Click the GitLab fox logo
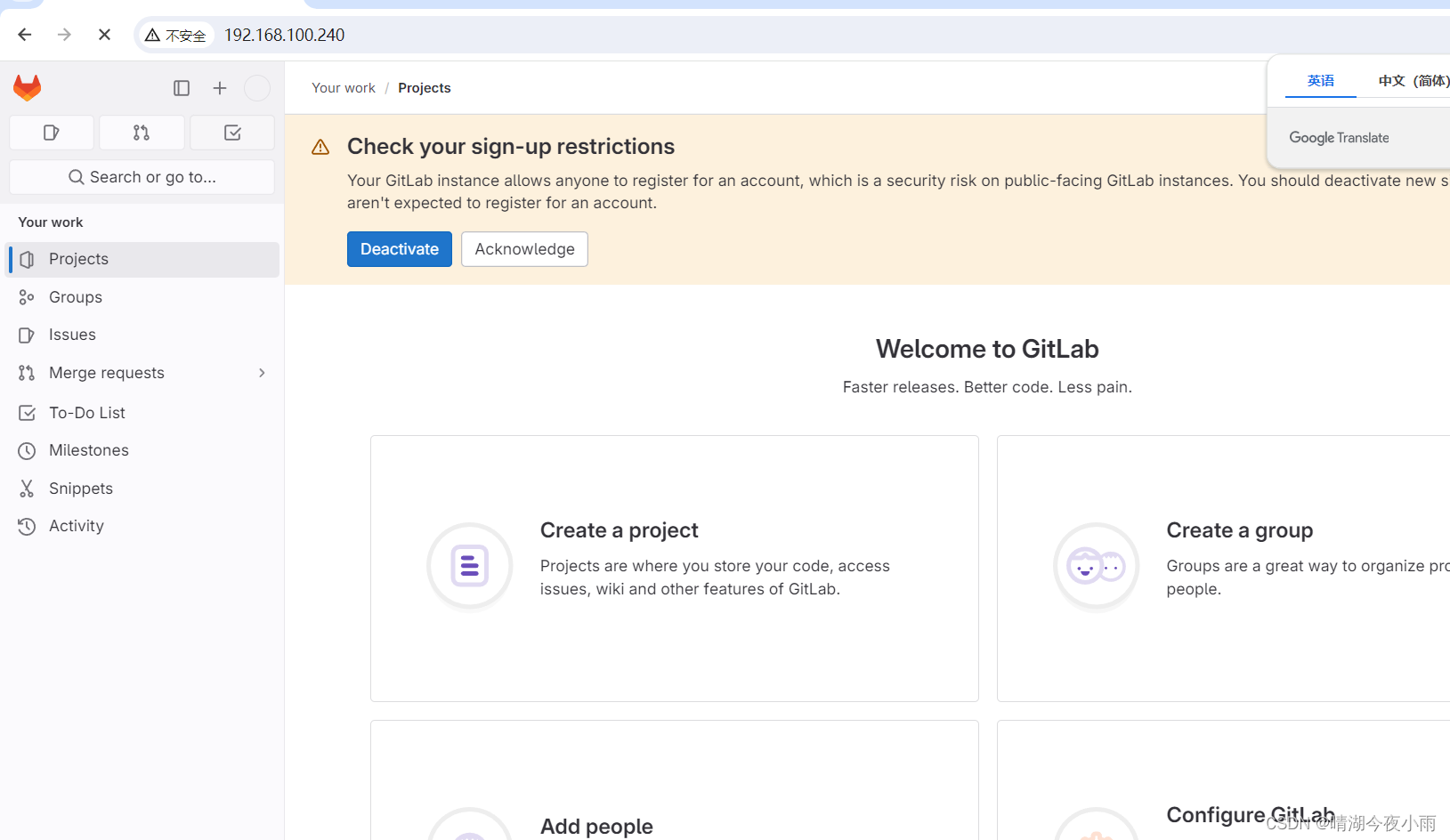 pos(28,87)
